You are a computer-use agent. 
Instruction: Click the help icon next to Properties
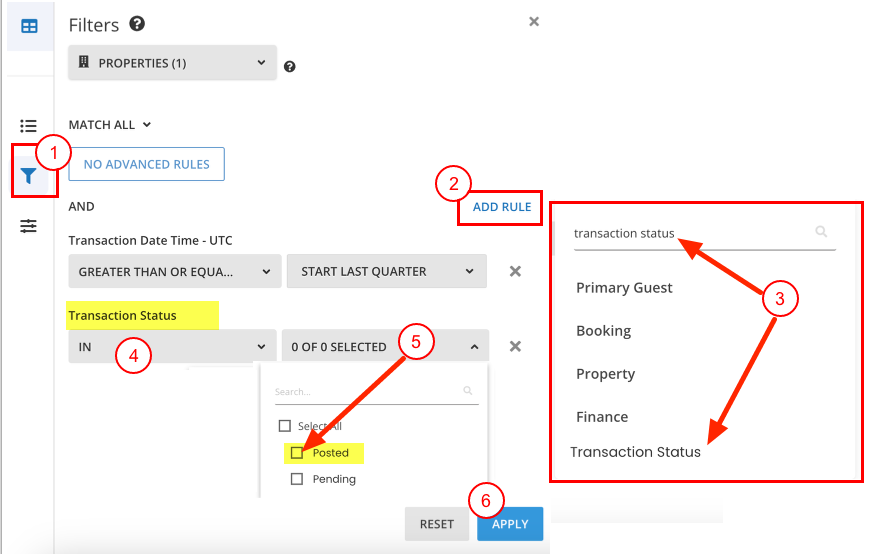tap(290, 67)
